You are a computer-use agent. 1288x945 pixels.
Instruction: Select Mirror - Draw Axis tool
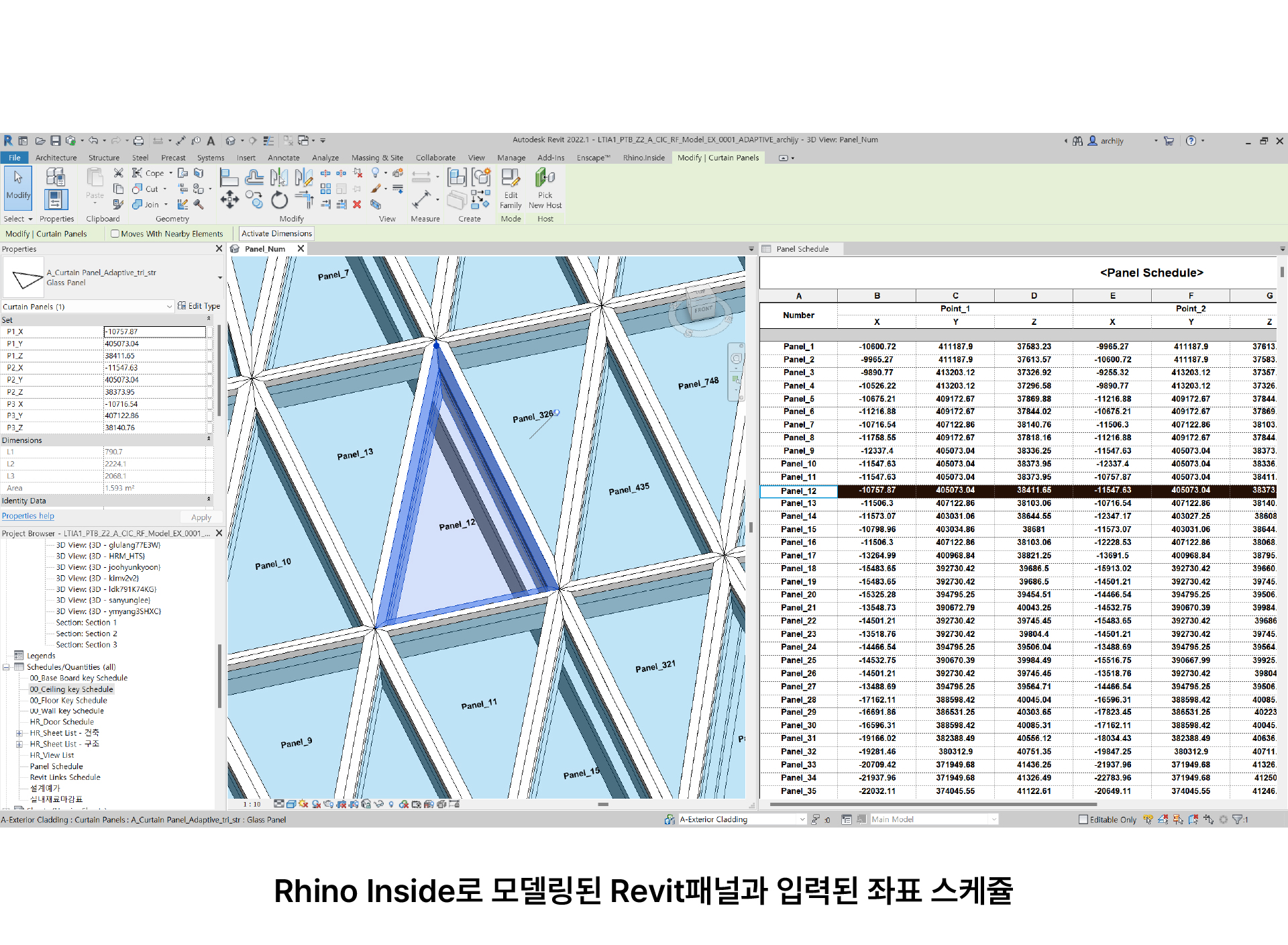(x=303, y=177)
